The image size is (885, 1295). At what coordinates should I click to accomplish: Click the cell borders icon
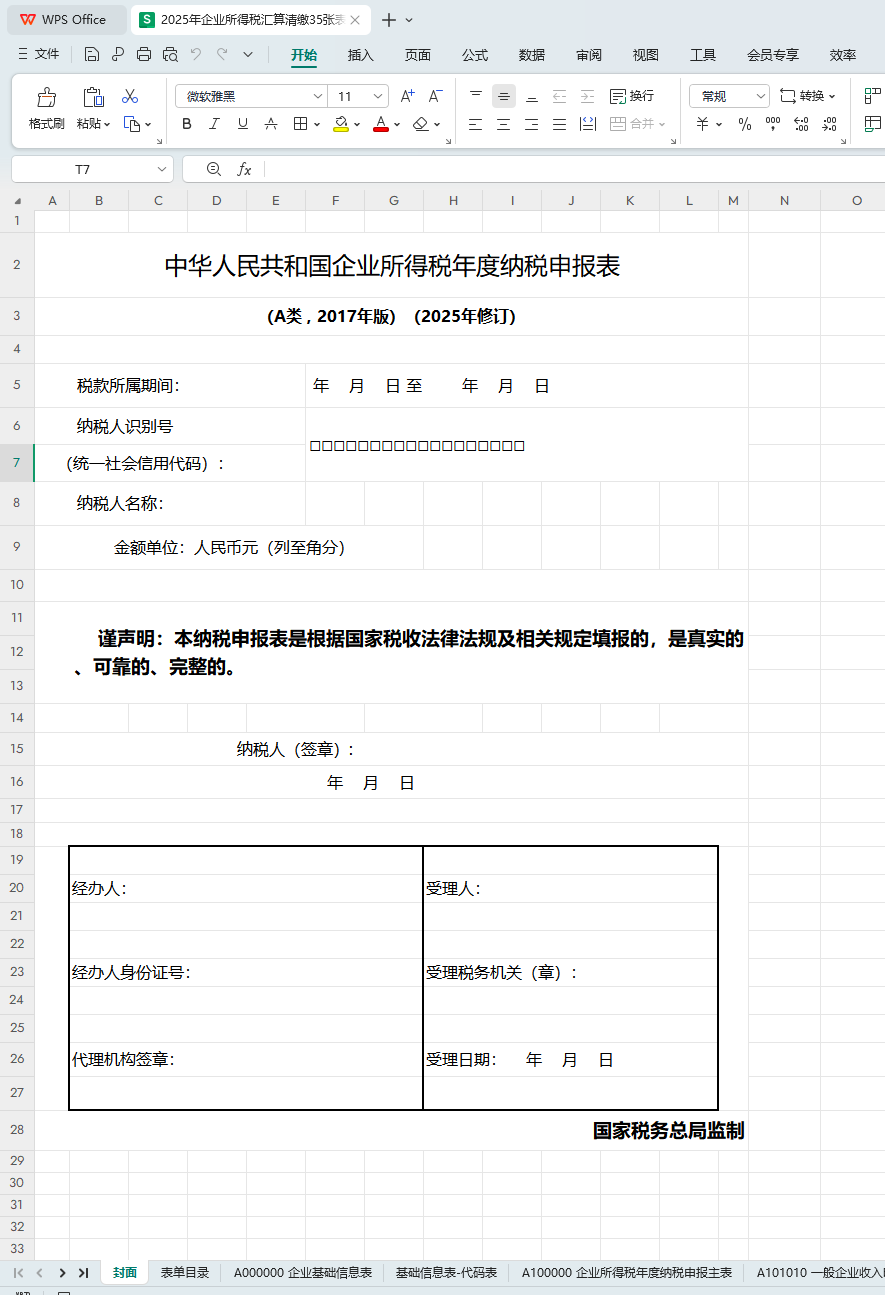(300, 124)
